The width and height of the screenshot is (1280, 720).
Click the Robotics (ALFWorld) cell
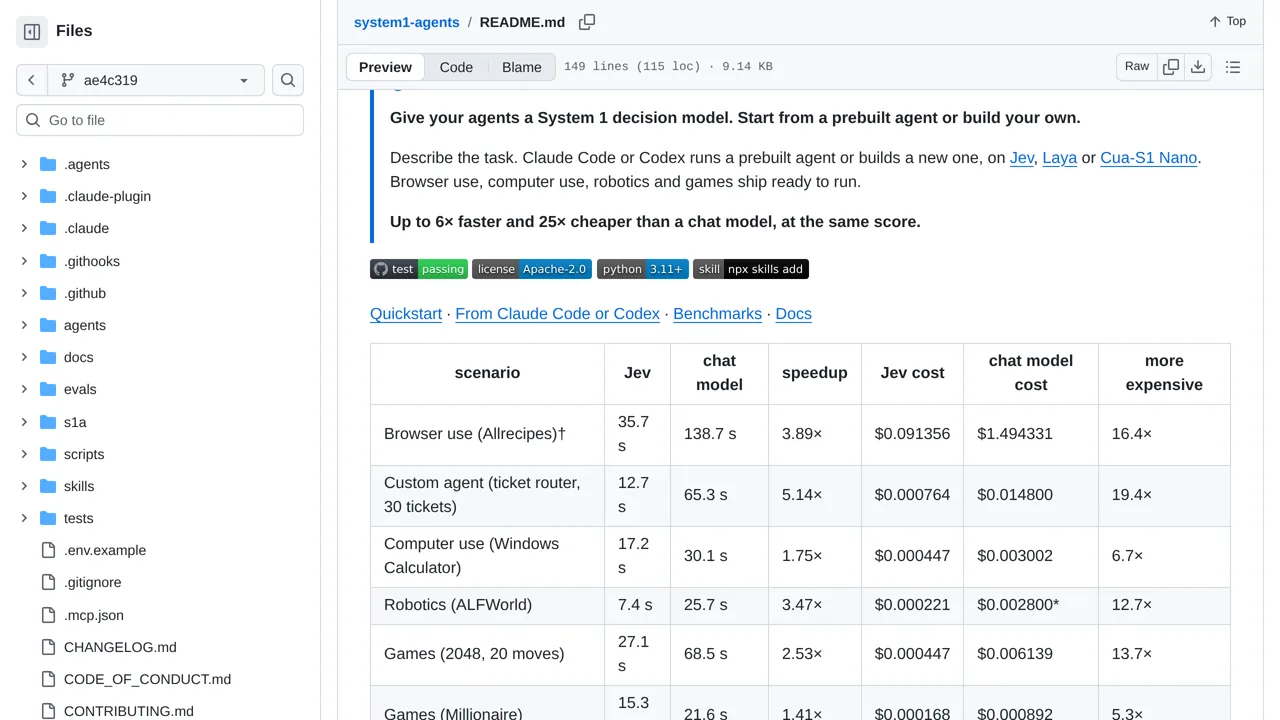pyautogui.click(x=488, y=605)
